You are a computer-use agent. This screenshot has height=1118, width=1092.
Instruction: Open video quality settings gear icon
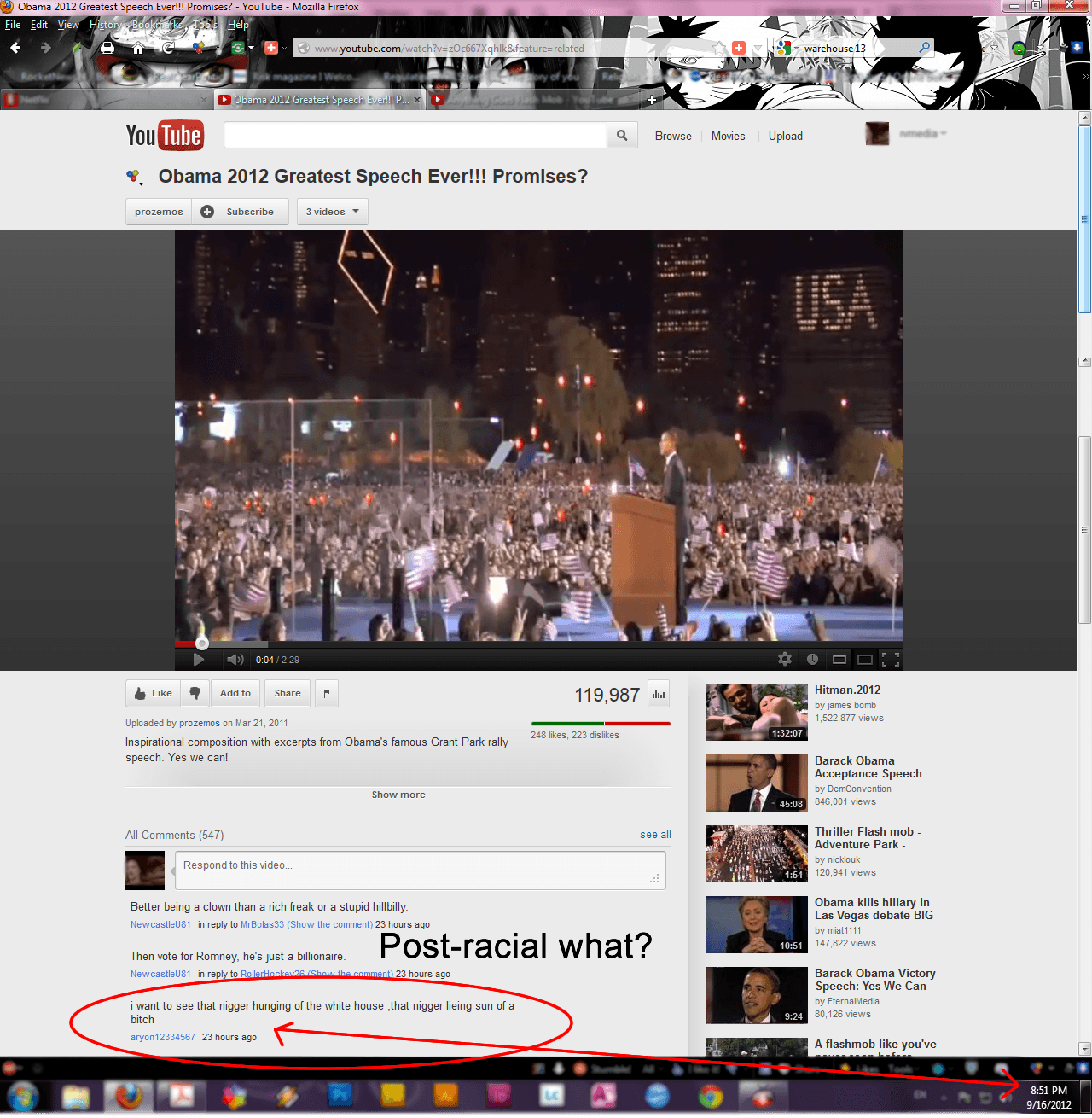coord(785,659)
